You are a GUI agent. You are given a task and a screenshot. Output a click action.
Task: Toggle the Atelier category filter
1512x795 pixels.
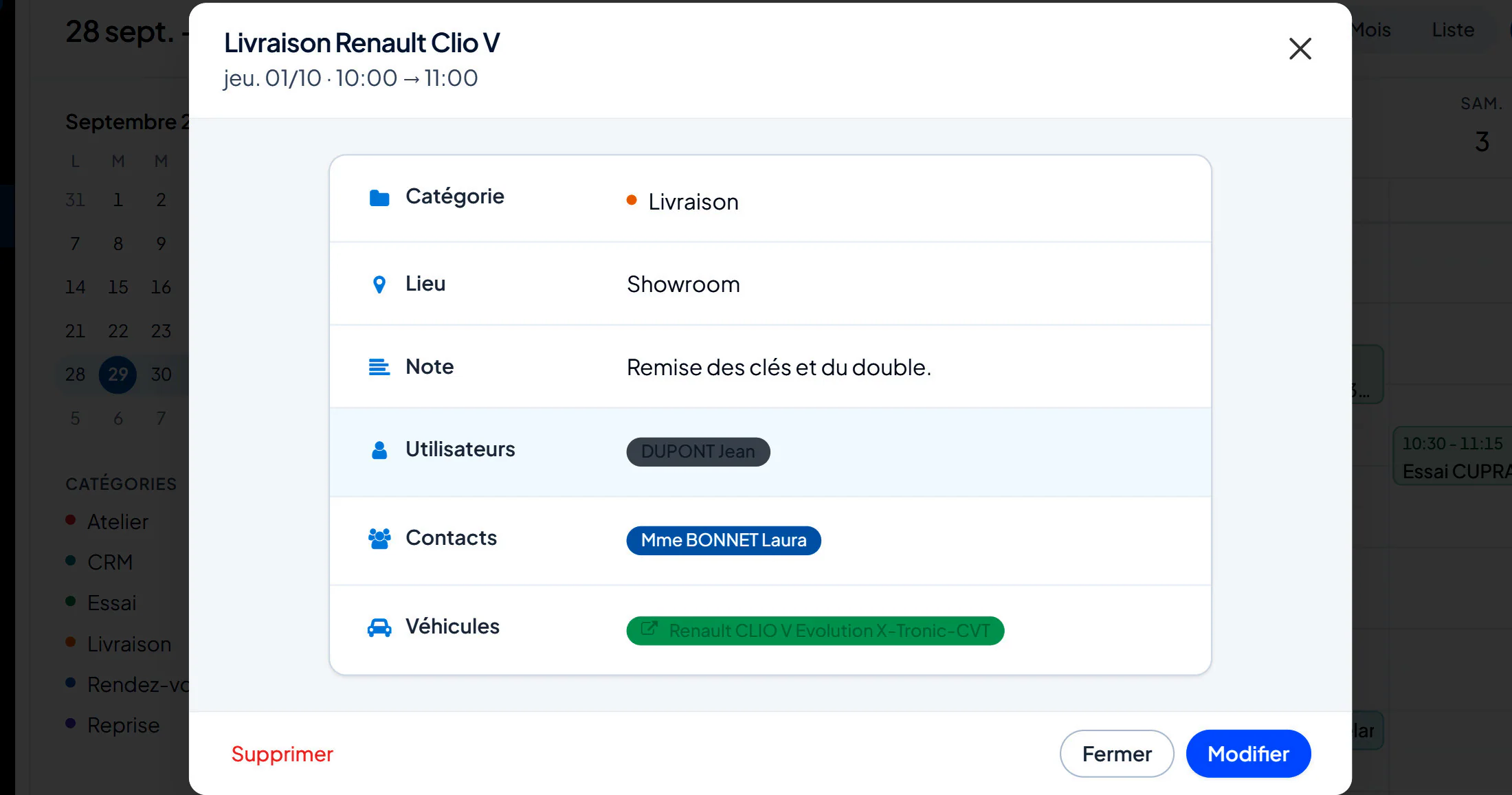[x=107, y=522]
